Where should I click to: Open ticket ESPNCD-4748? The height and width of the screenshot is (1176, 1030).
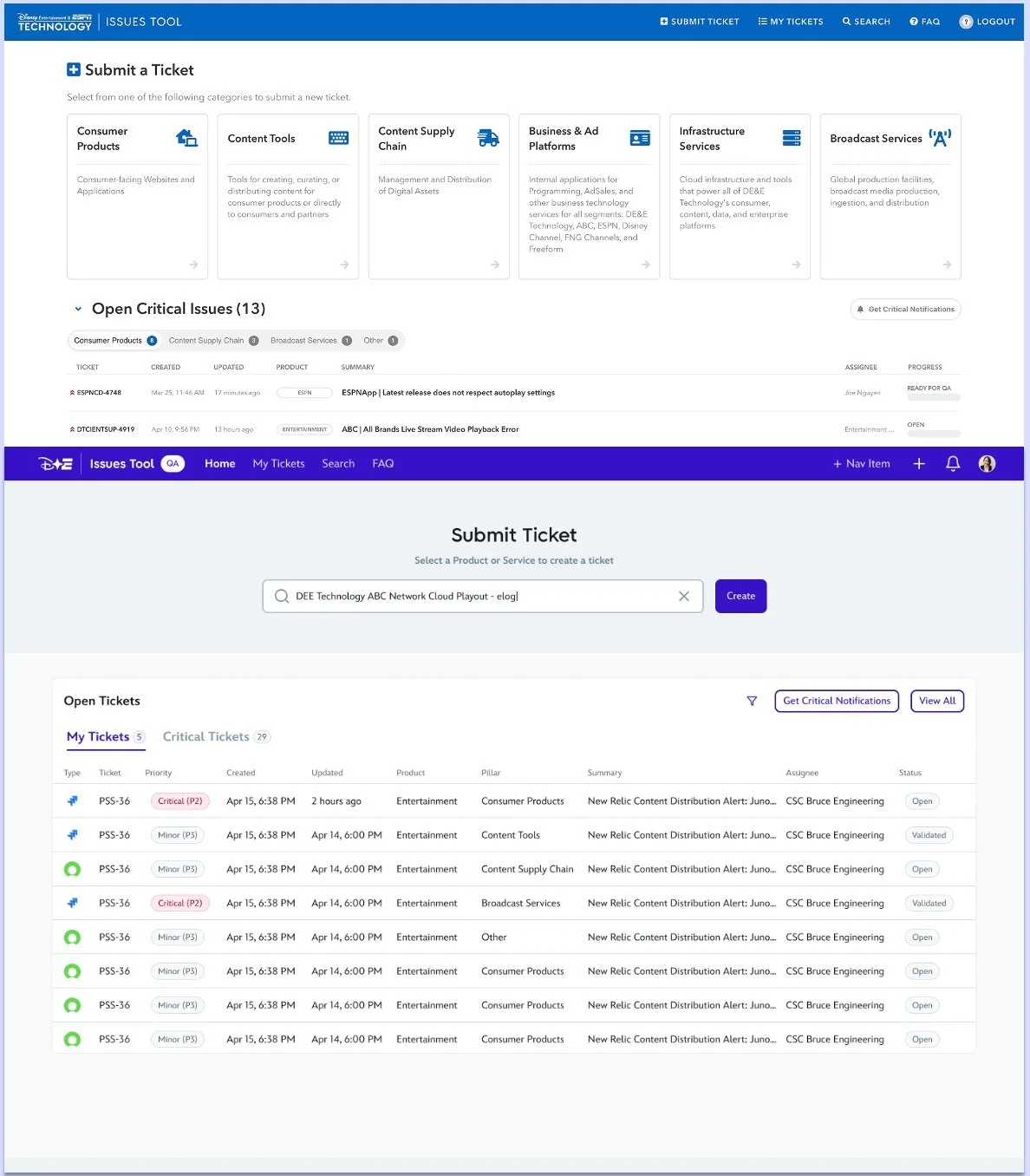point(99,393)
